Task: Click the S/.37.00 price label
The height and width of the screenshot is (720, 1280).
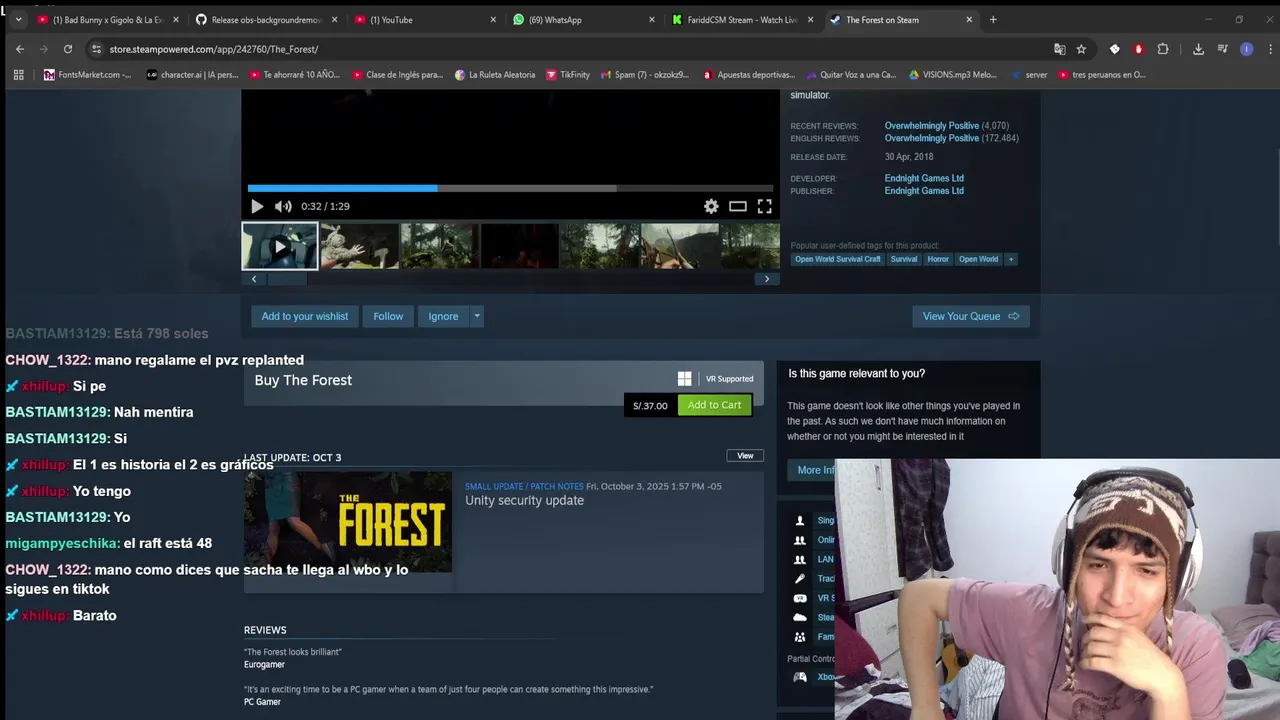Action: pos(650,406)
